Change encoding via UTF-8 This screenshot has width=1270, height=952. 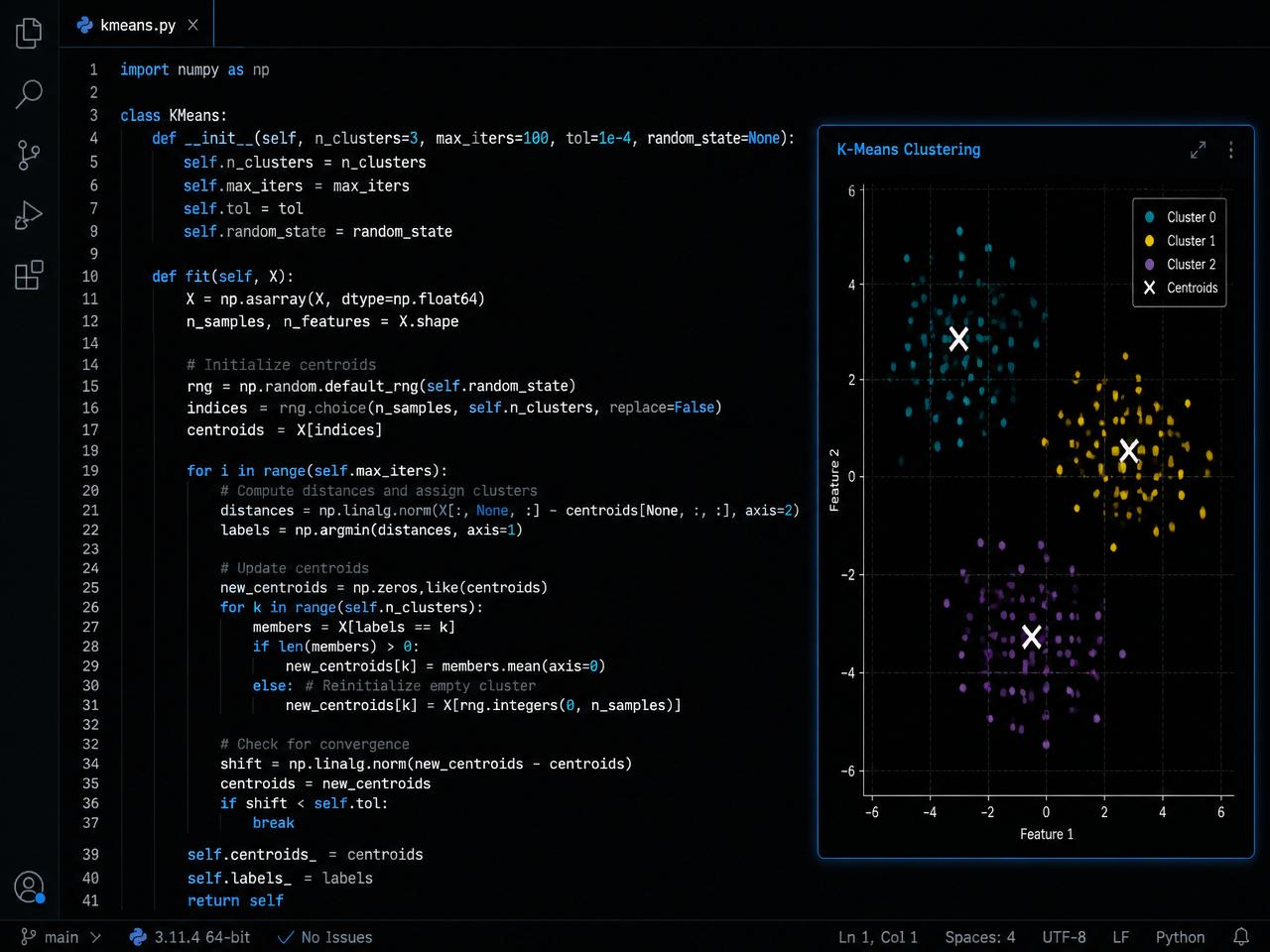[x=1064, y=937]
